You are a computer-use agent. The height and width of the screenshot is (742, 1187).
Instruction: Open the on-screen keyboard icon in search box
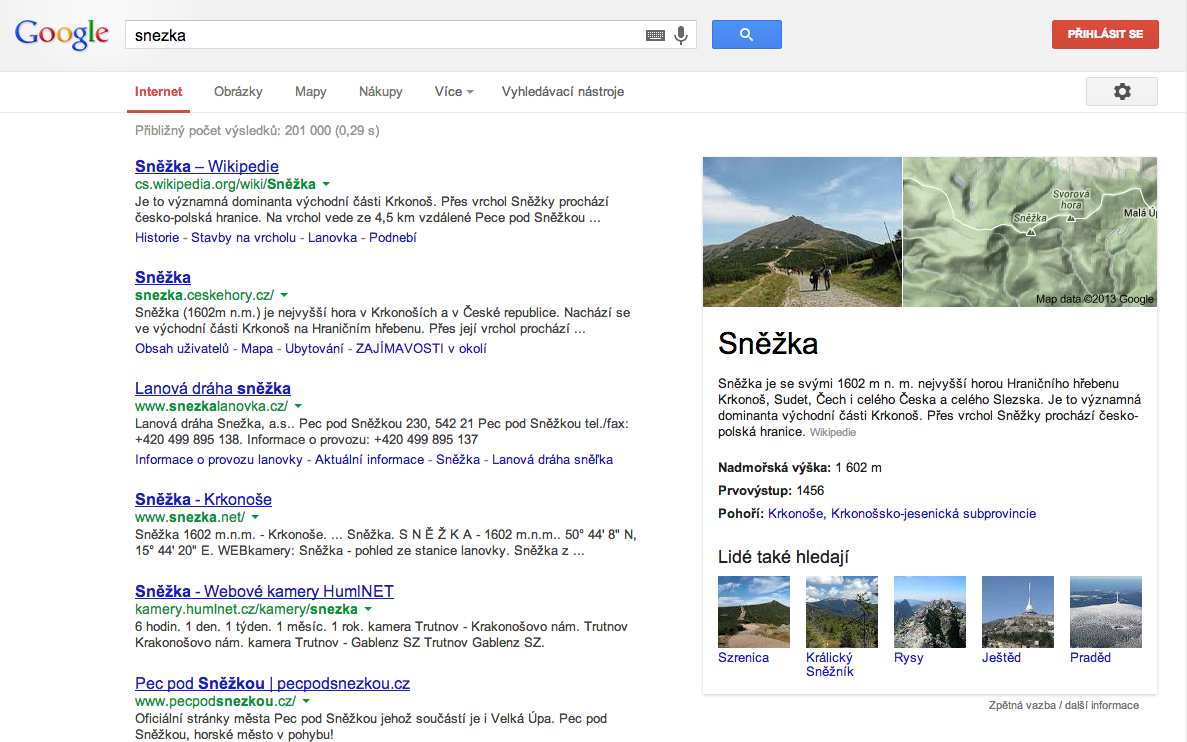[x=656, y=35]
